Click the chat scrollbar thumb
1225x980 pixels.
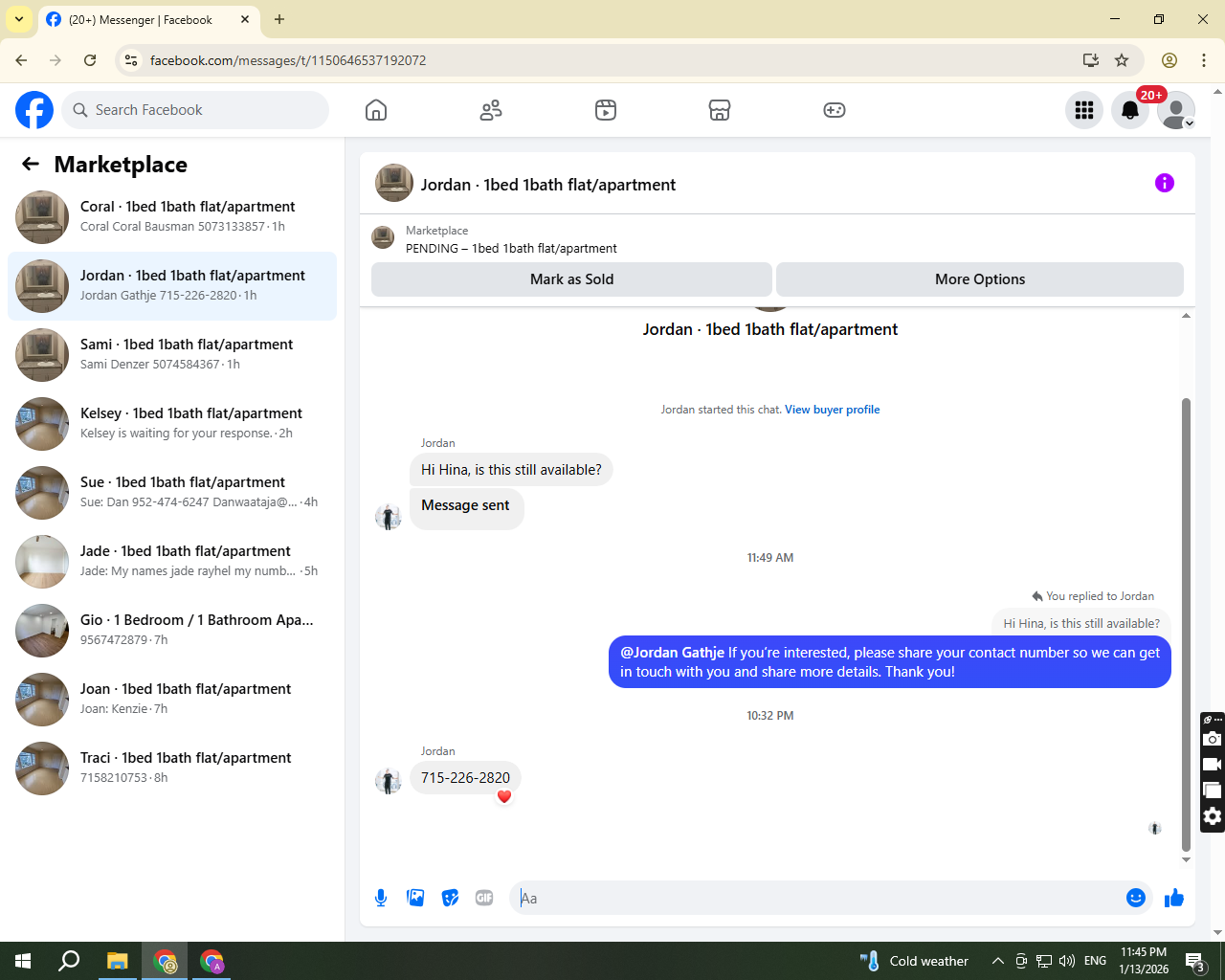1187,624
